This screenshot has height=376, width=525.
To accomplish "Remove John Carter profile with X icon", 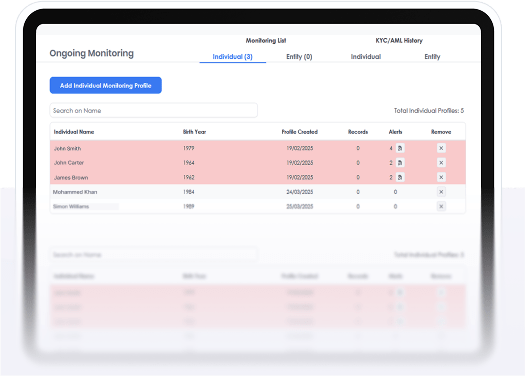I will tap(441, 163).
